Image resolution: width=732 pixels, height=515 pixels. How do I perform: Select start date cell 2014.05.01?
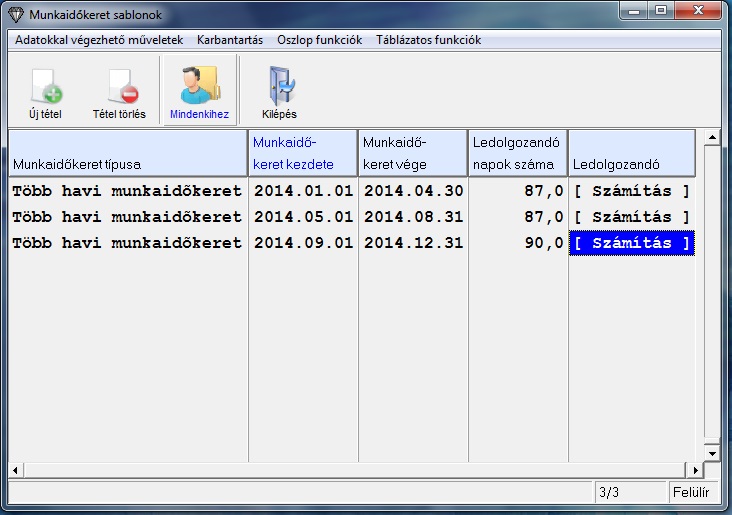[303, 216]
